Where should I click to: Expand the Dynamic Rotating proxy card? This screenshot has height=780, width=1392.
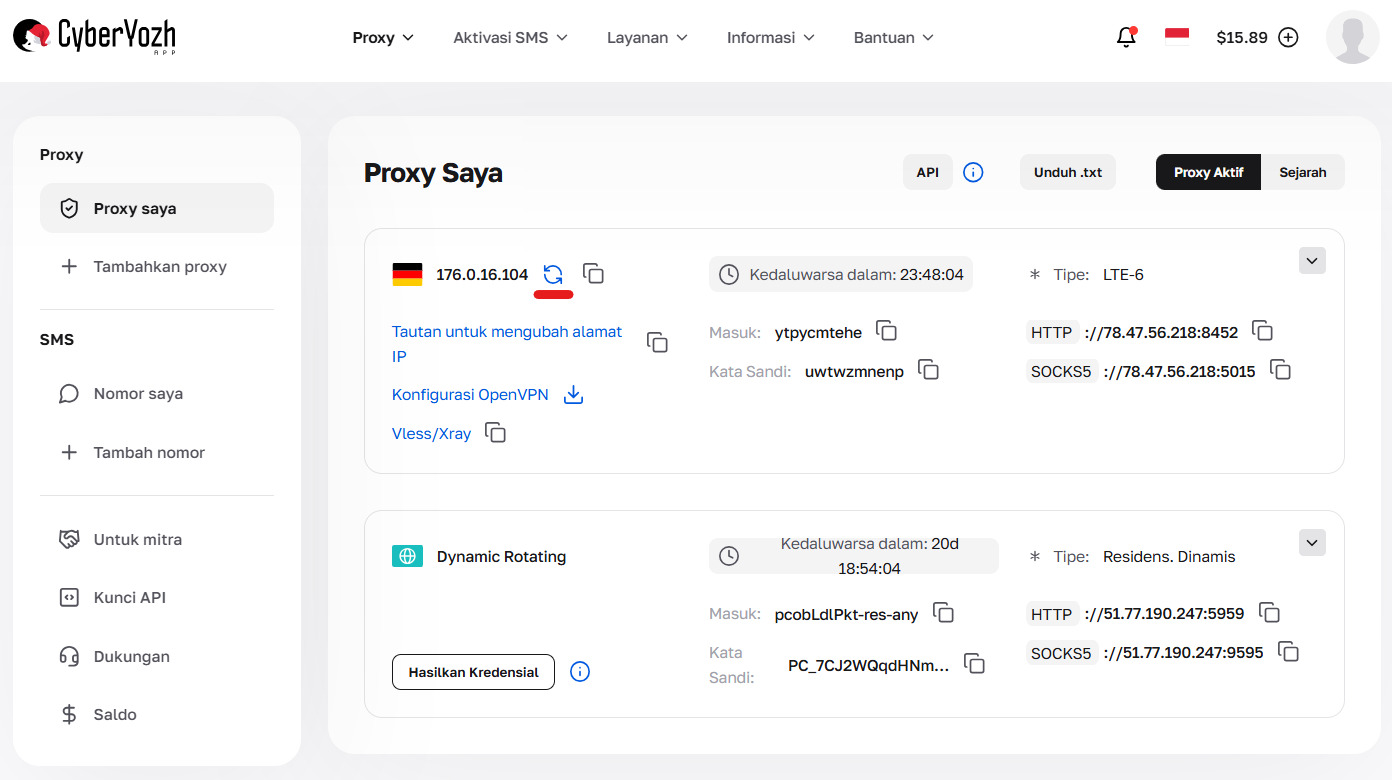click(x=1311, y=542)
